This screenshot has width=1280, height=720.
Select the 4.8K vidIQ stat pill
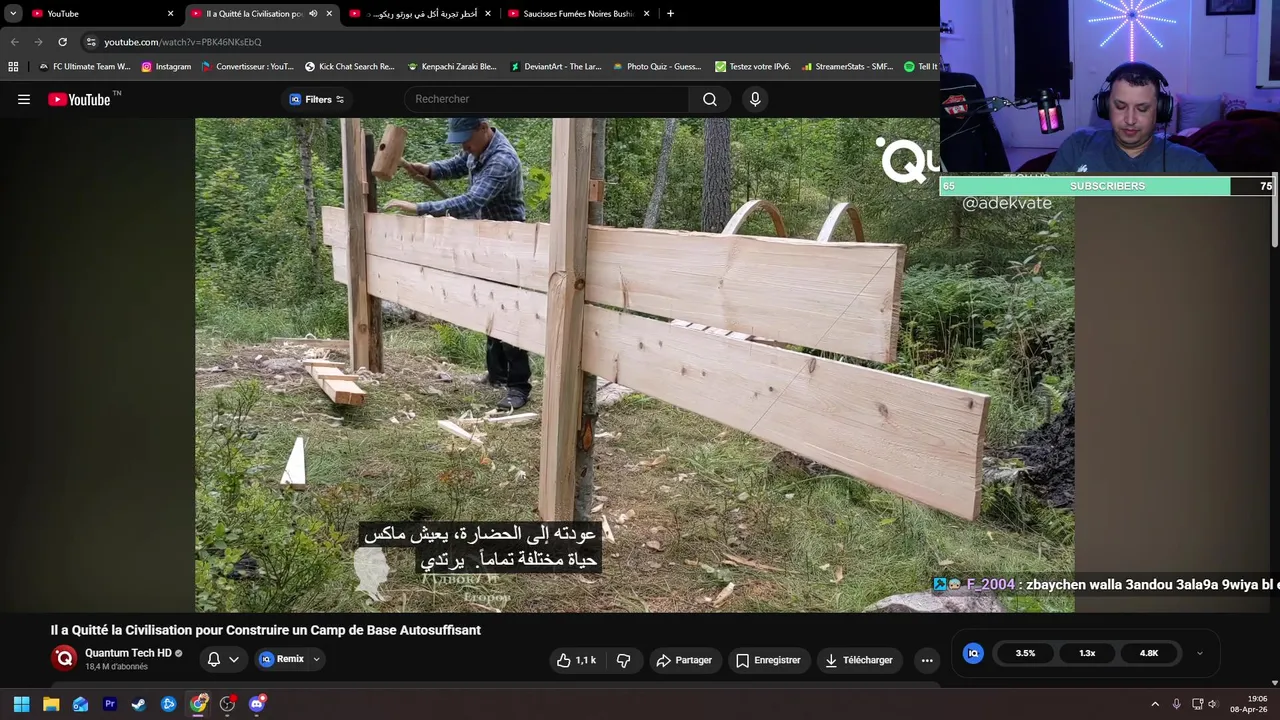(x=1149, y=653)
